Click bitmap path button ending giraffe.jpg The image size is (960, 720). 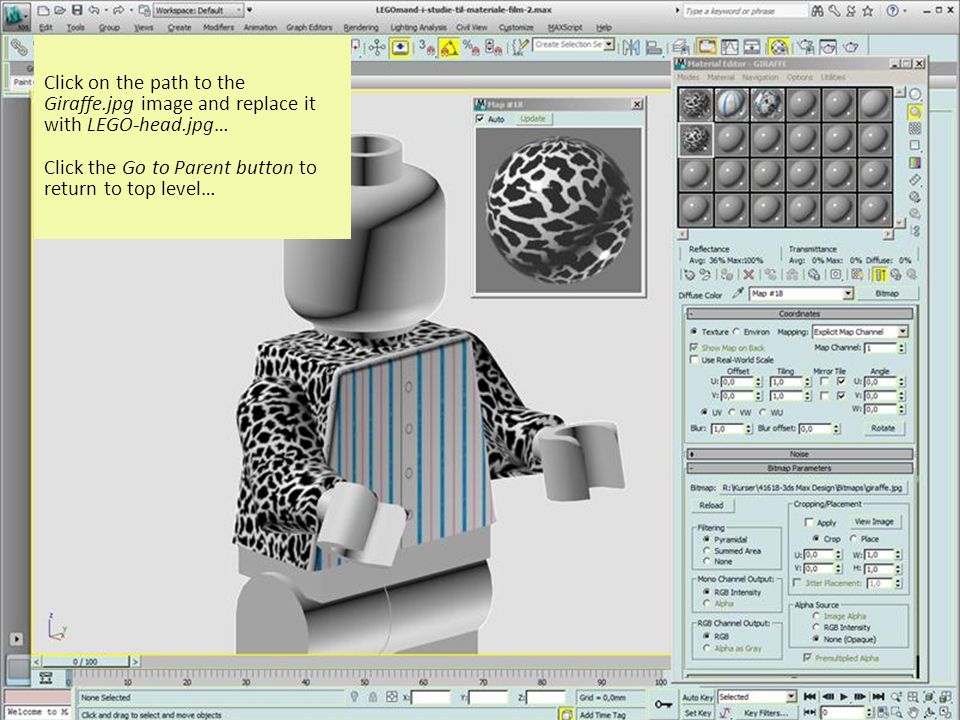tap(814, 488)
